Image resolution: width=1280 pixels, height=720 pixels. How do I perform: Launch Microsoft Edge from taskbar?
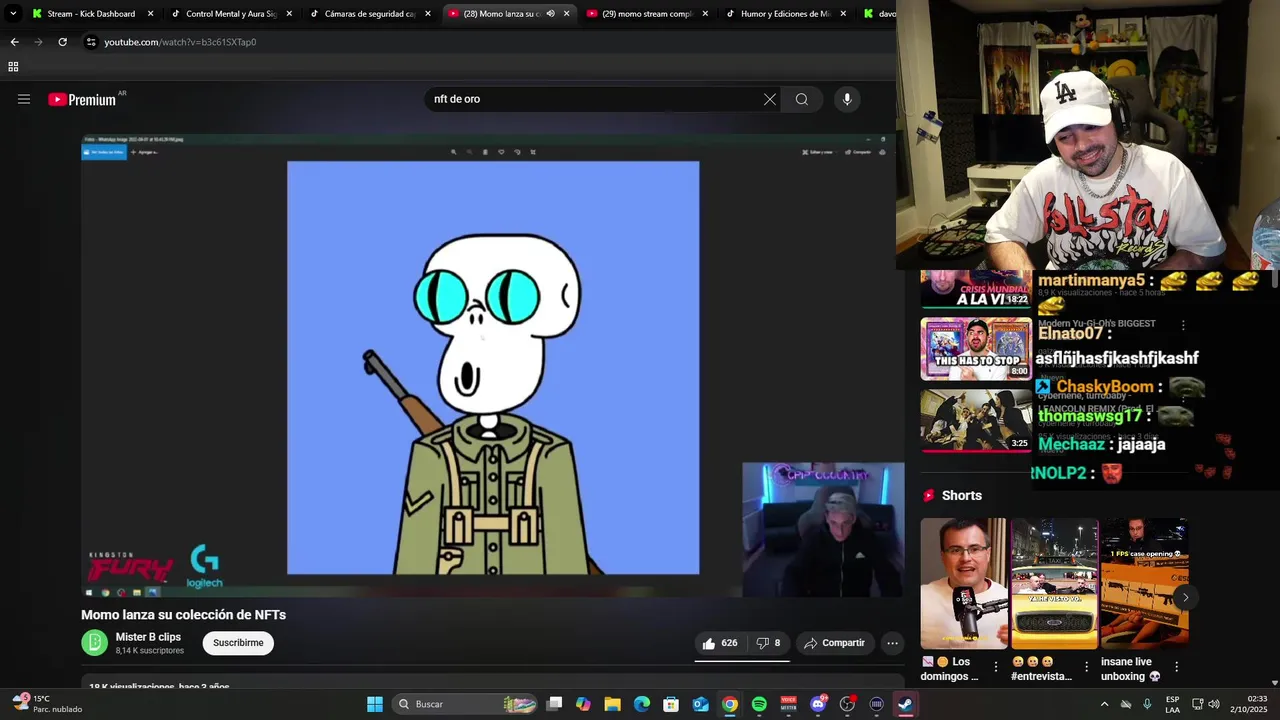point(642,704)
